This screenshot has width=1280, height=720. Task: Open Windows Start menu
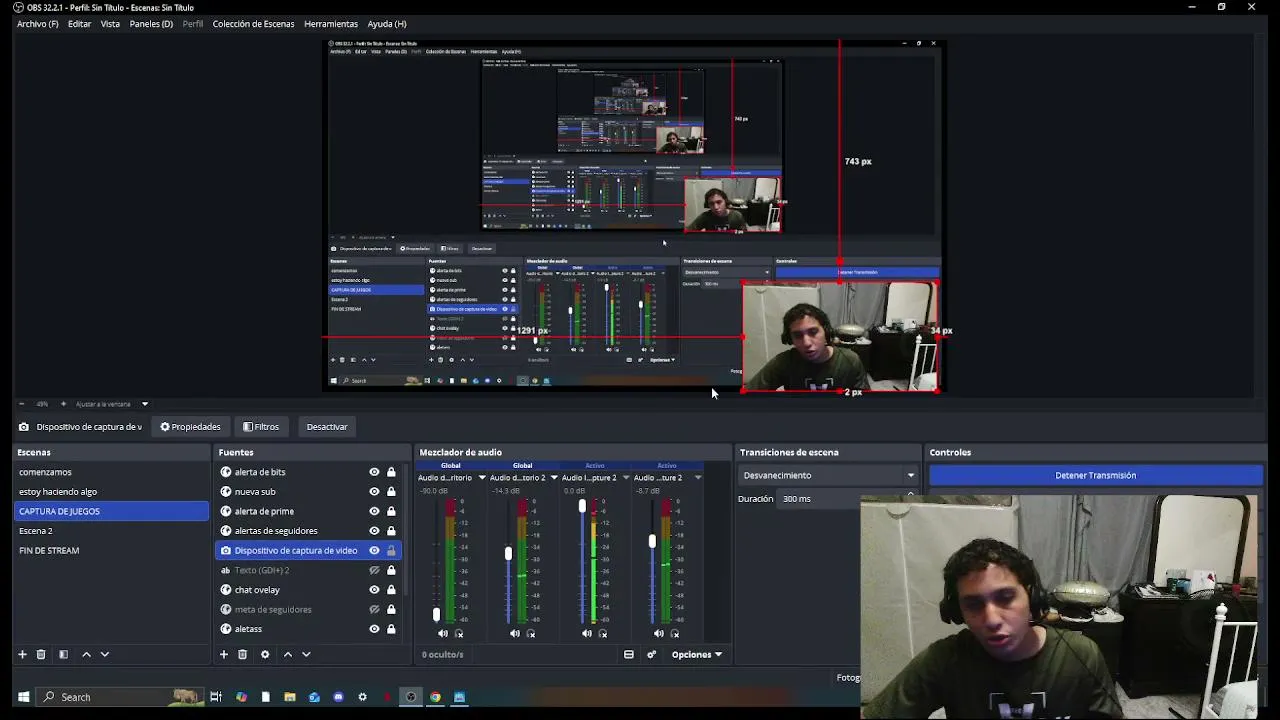pyautogui.click(x=23, y=697)
